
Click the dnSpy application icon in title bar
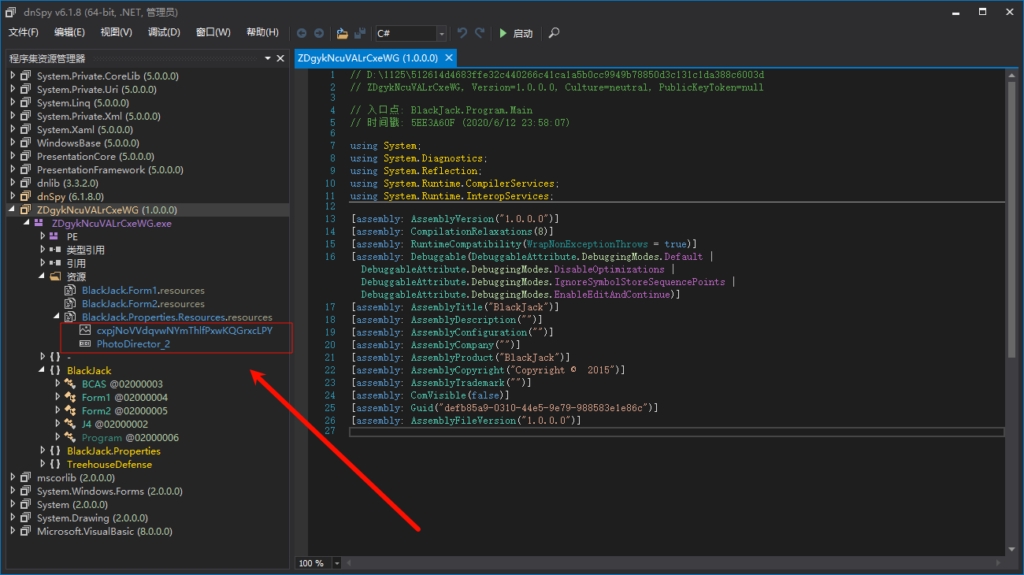11,12
